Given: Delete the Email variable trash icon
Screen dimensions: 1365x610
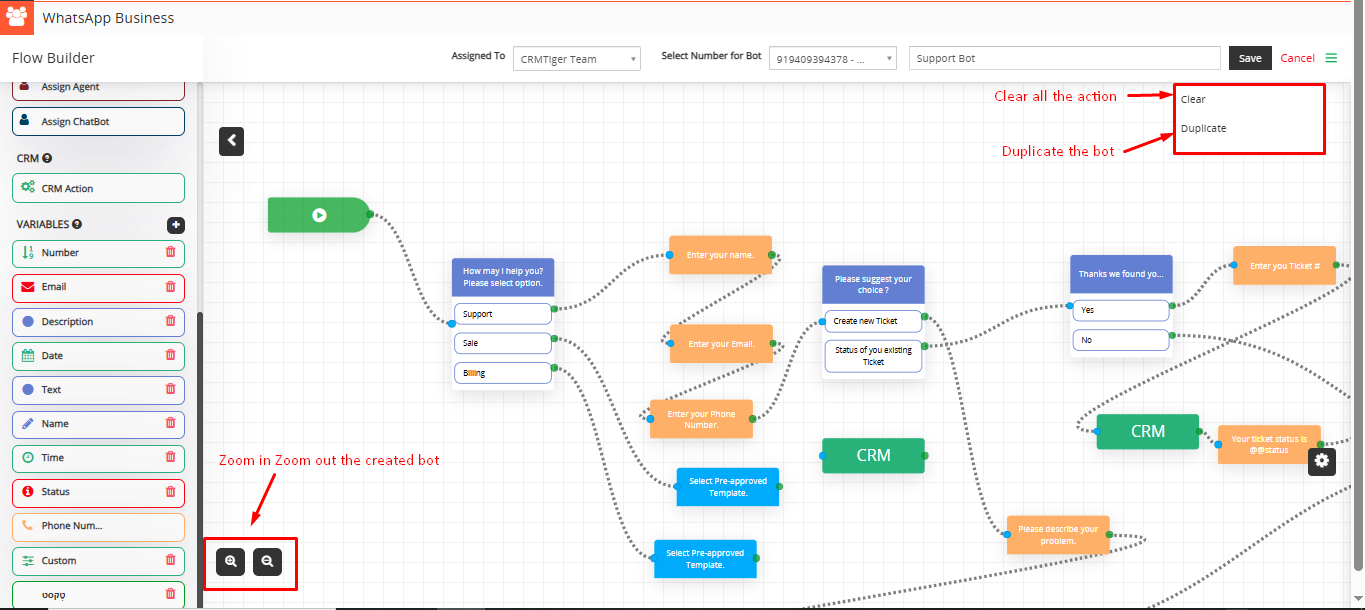Looking at the screenshot, I should (170, 287).
